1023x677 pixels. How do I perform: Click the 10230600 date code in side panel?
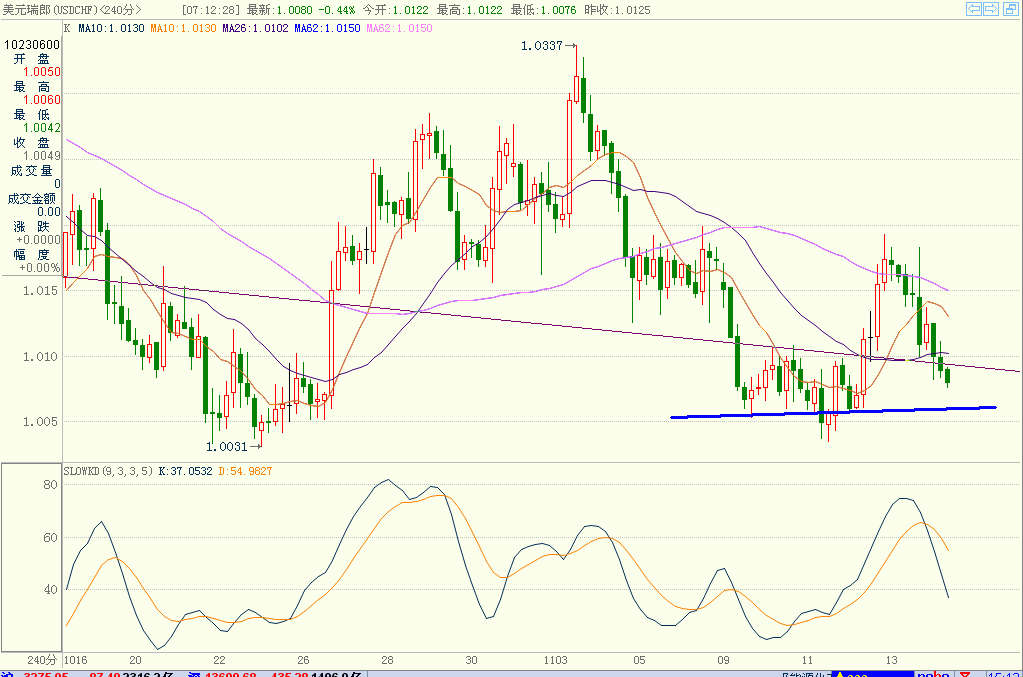coord(32,44)
